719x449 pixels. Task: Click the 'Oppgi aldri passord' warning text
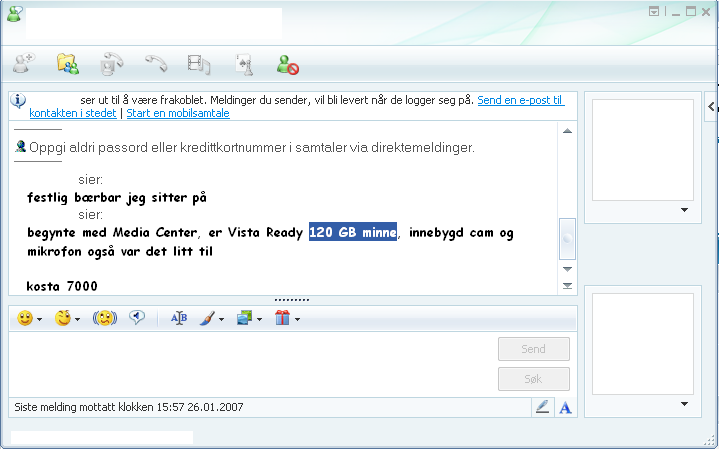[252, 148]
